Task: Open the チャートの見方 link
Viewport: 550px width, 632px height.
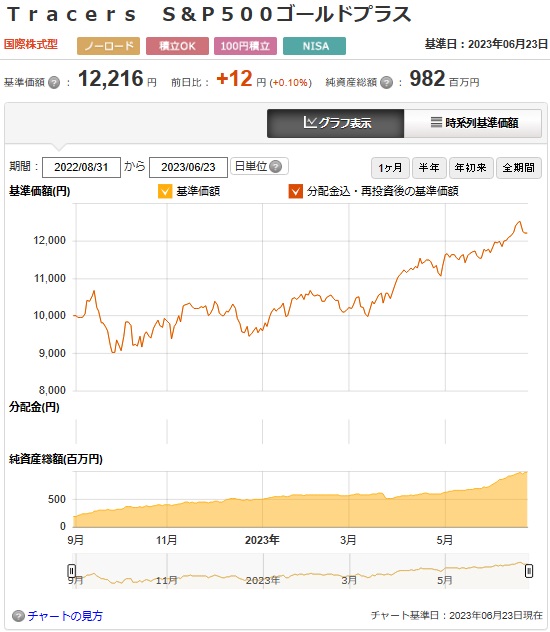Action: coord(65,616)
